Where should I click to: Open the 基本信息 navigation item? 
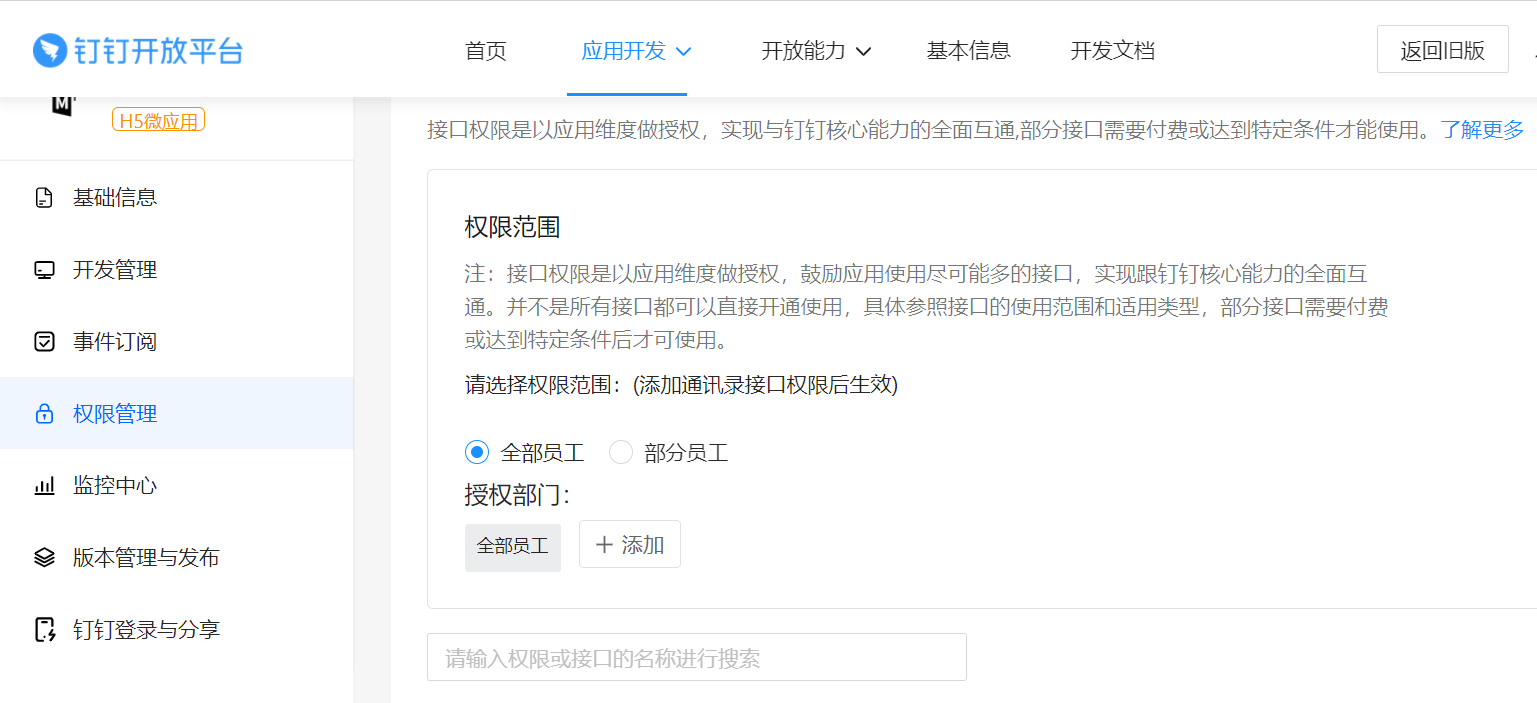968,51
